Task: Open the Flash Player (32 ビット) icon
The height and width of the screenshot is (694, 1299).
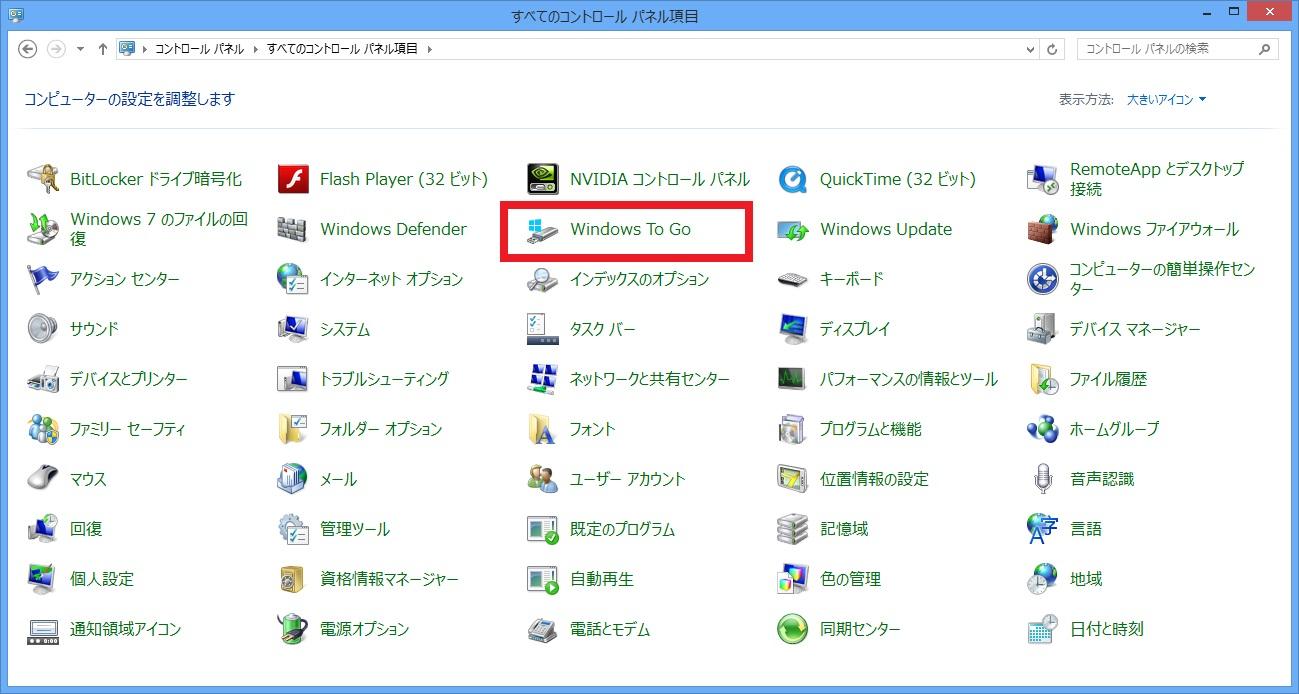Action: 292,179
